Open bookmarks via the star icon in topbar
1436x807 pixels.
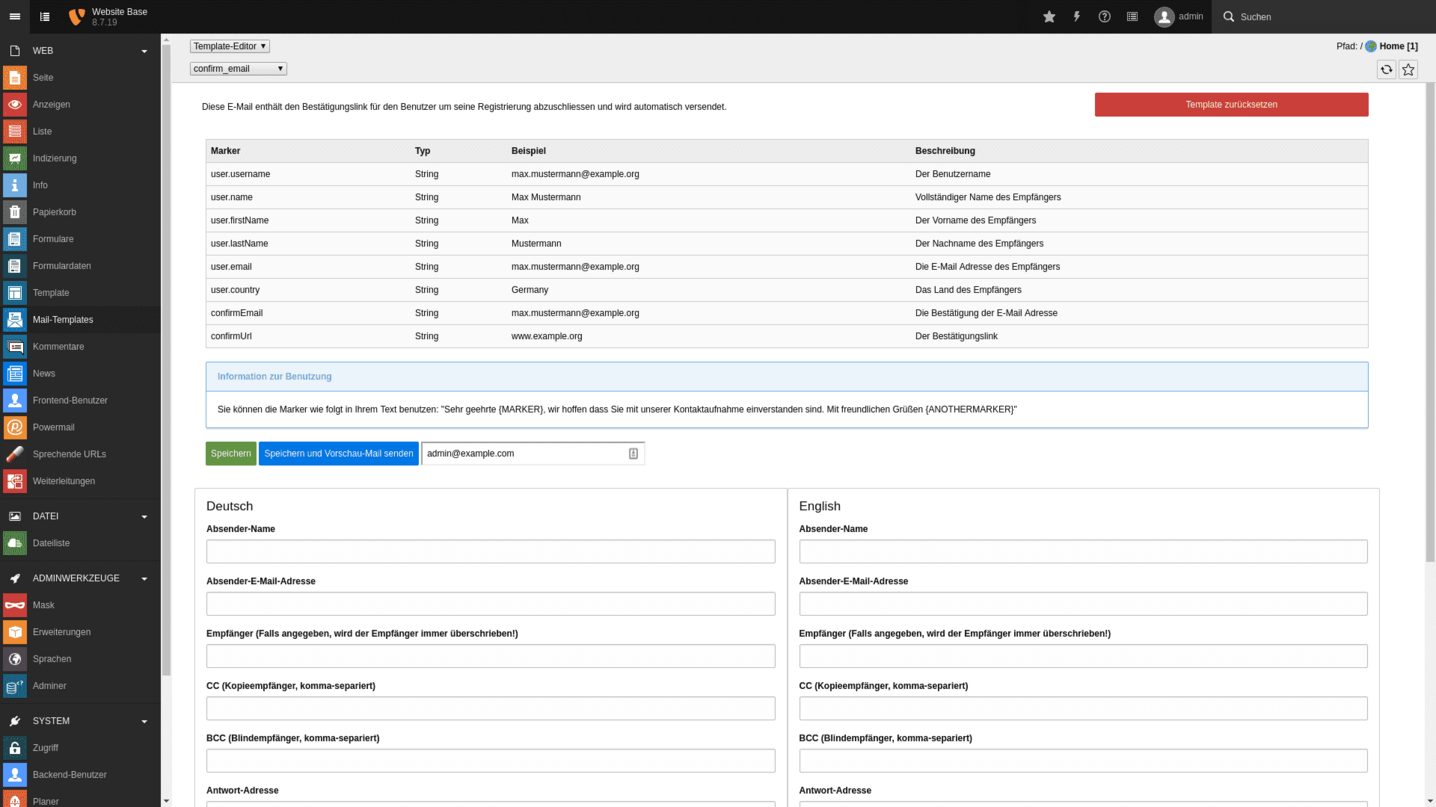(1049, 16)
